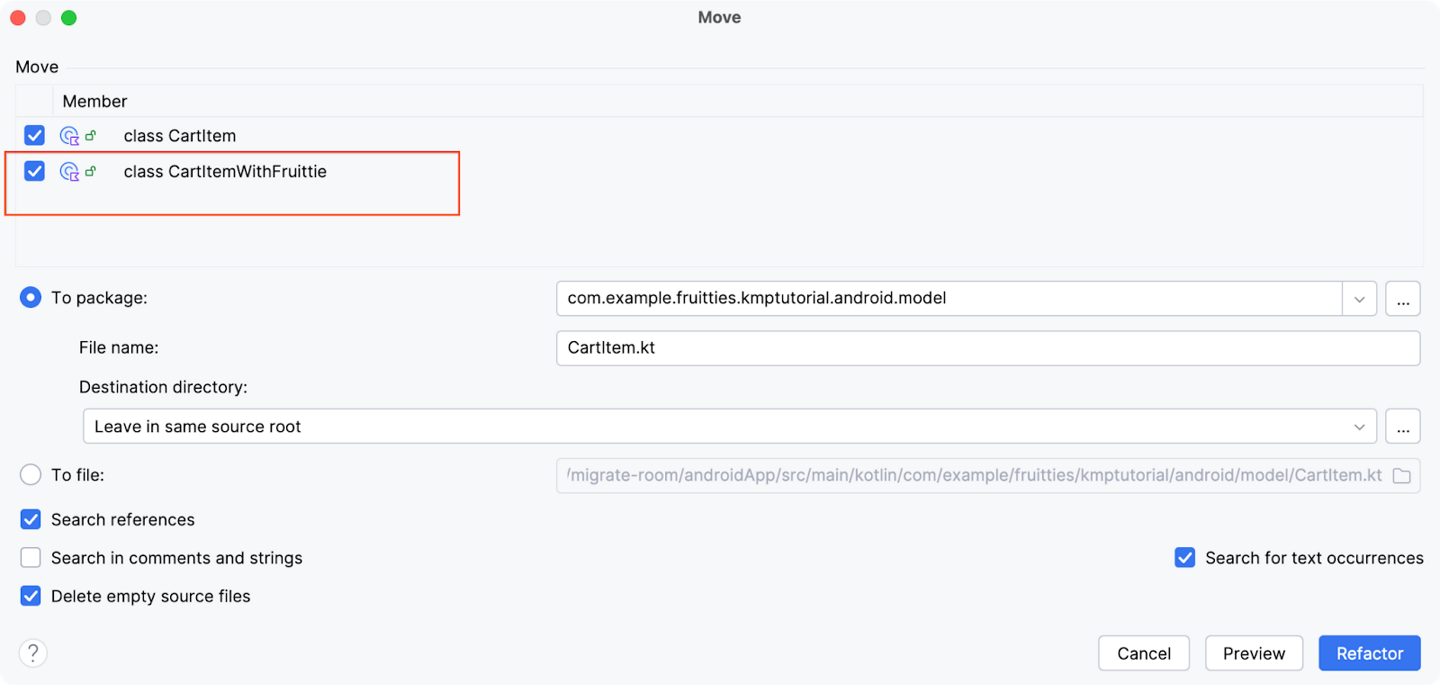This screenshot has width=1440, height=685.
Task: Enable Search in comments and strings
Action: pos(30,558)
